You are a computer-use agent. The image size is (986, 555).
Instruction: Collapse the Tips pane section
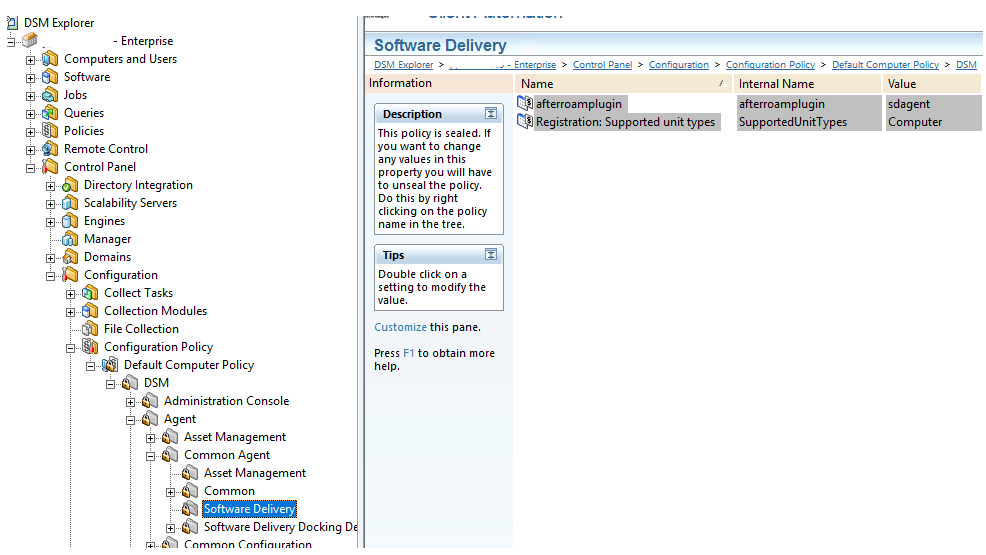[x=491, y=255]
